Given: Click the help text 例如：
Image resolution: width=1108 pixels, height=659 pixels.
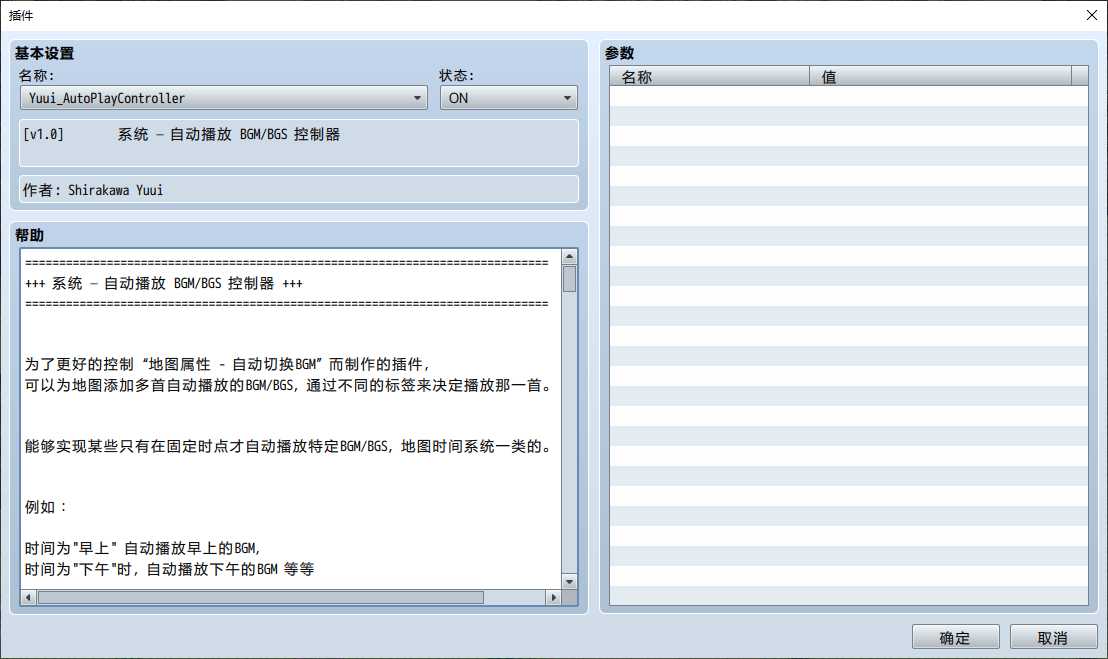Looking at the screenshot, I should tap(46, 507).
